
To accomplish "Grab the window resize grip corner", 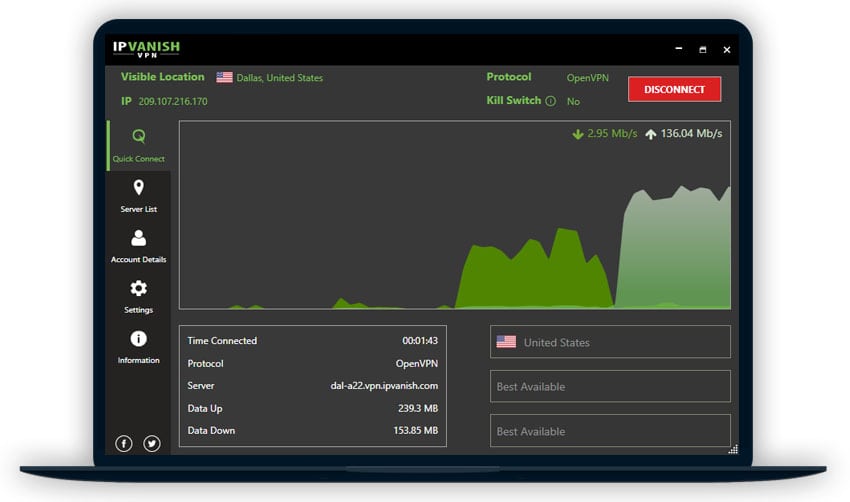I will 733,449.
